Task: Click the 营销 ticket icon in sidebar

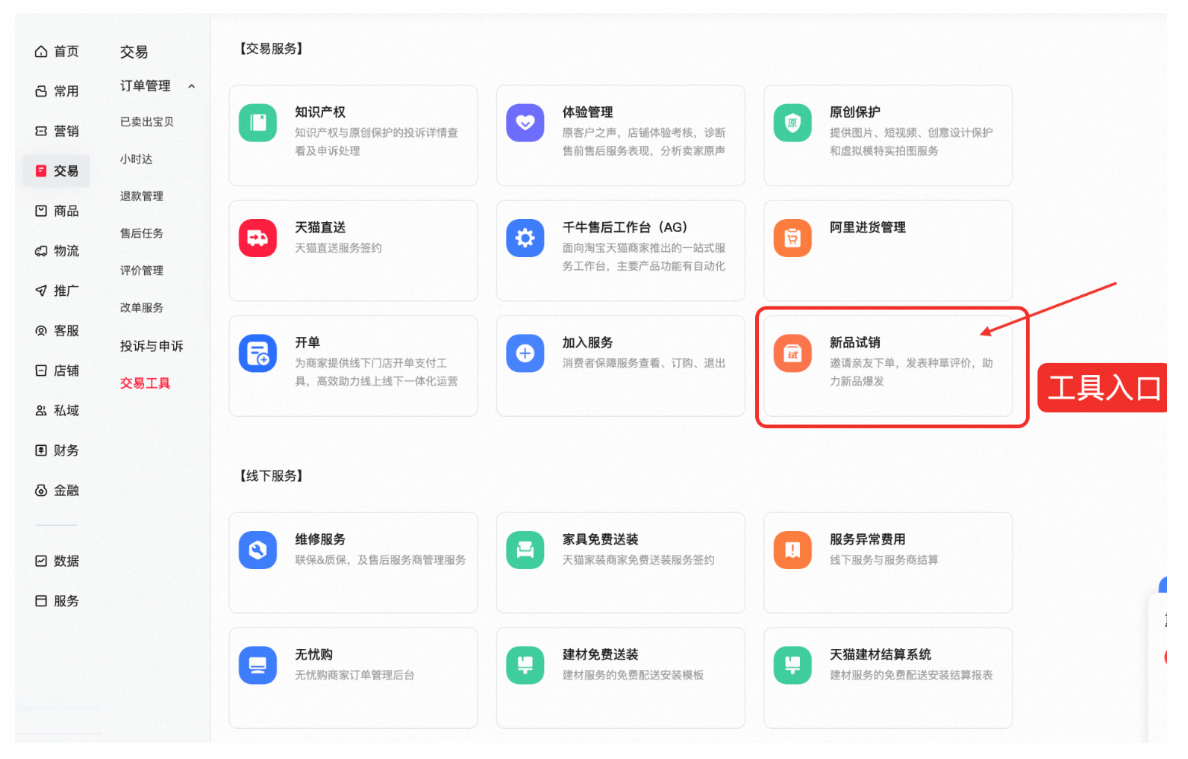Action: 41,131
